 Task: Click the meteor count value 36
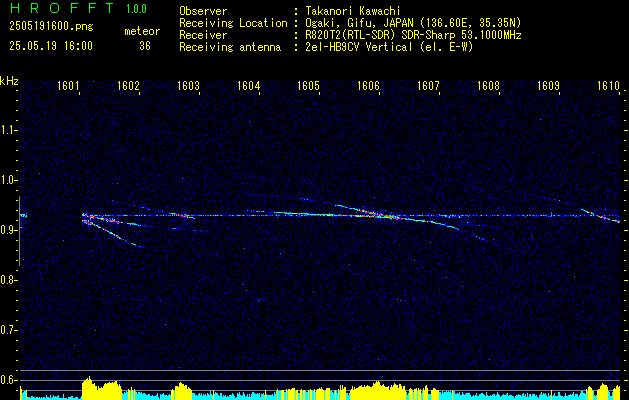pos(145,46)
